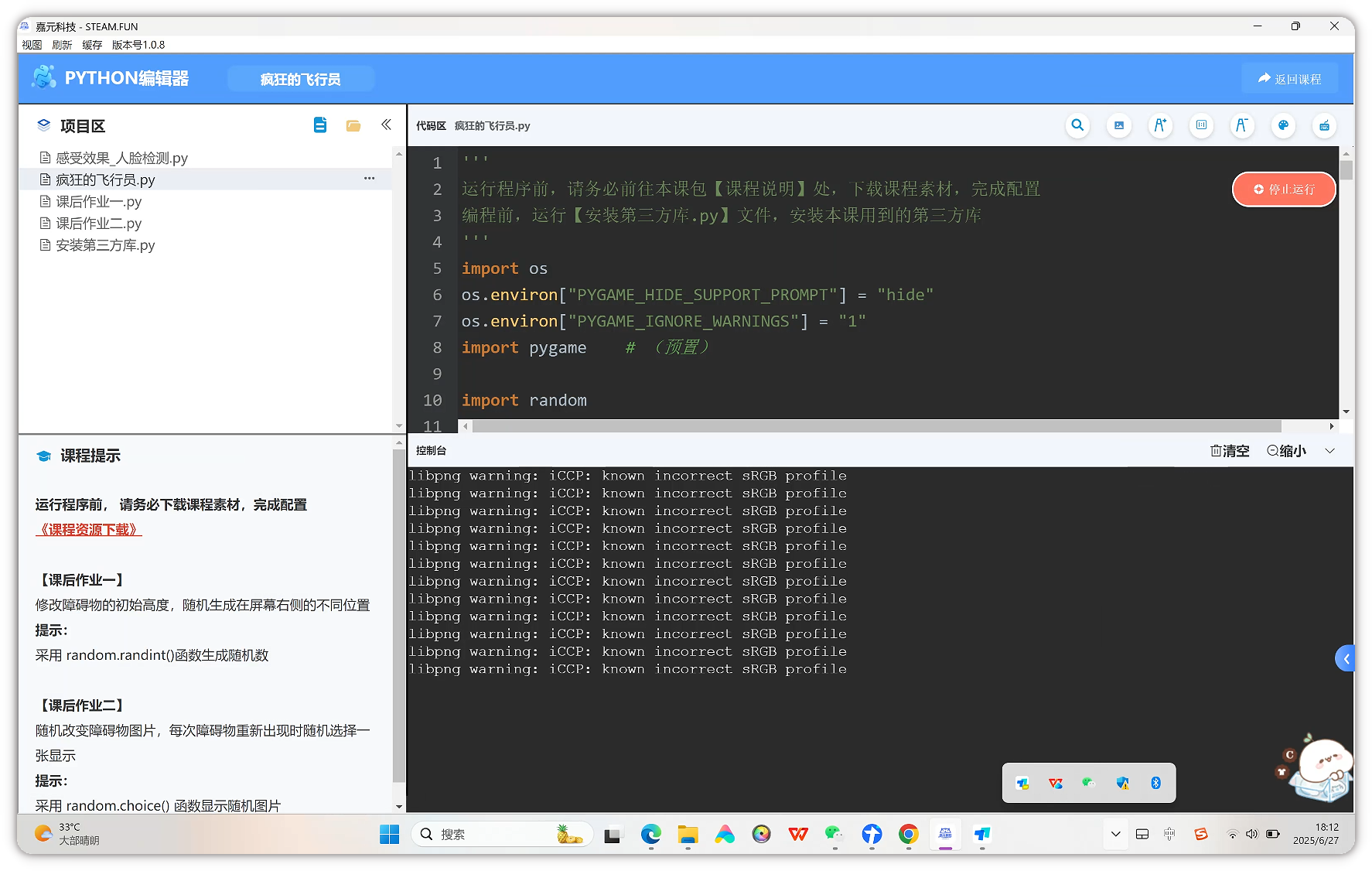Click the 返回课程 button
Viewport: 1372px width, 871px height.
click(1289, 79)
